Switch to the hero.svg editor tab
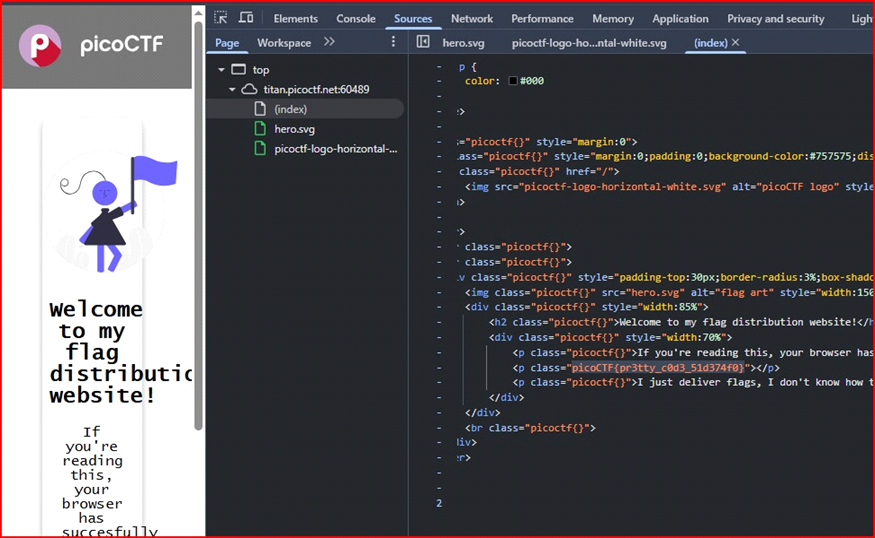Screen dimensions: 875x538 pos(463,43)
